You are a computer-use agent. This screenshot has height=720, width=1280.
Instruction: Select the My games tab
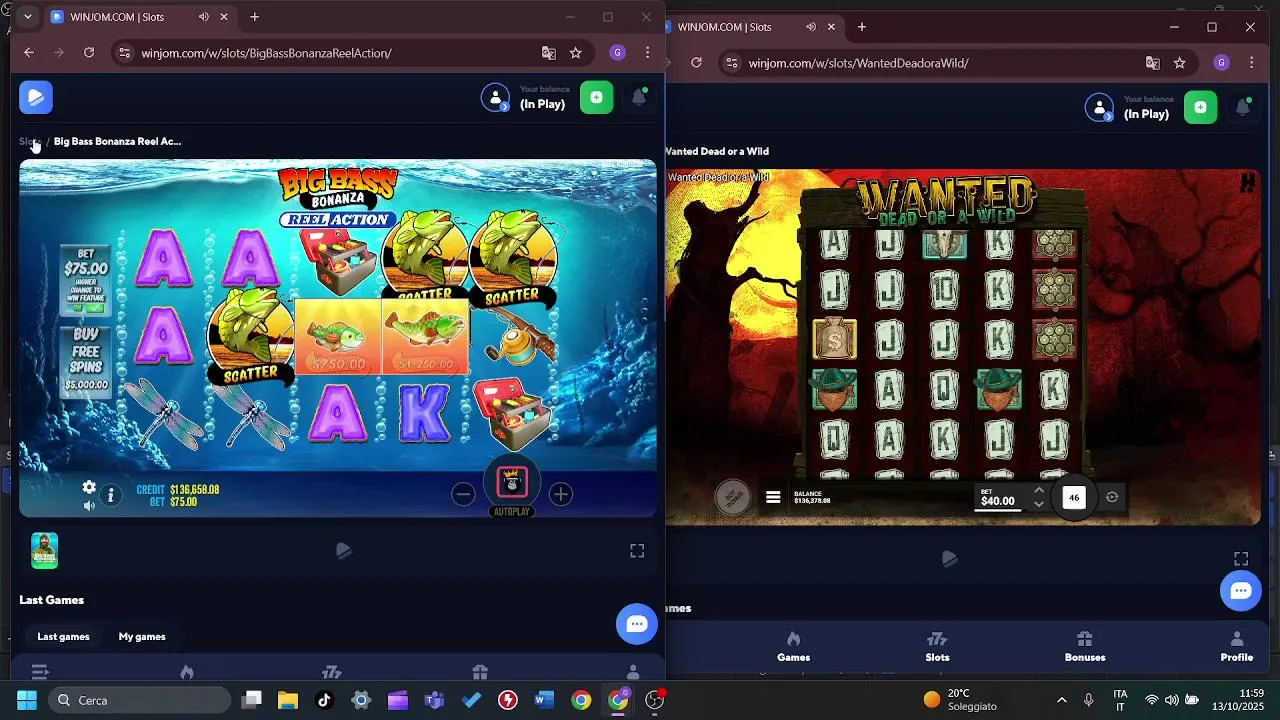[x=142, y=636]
